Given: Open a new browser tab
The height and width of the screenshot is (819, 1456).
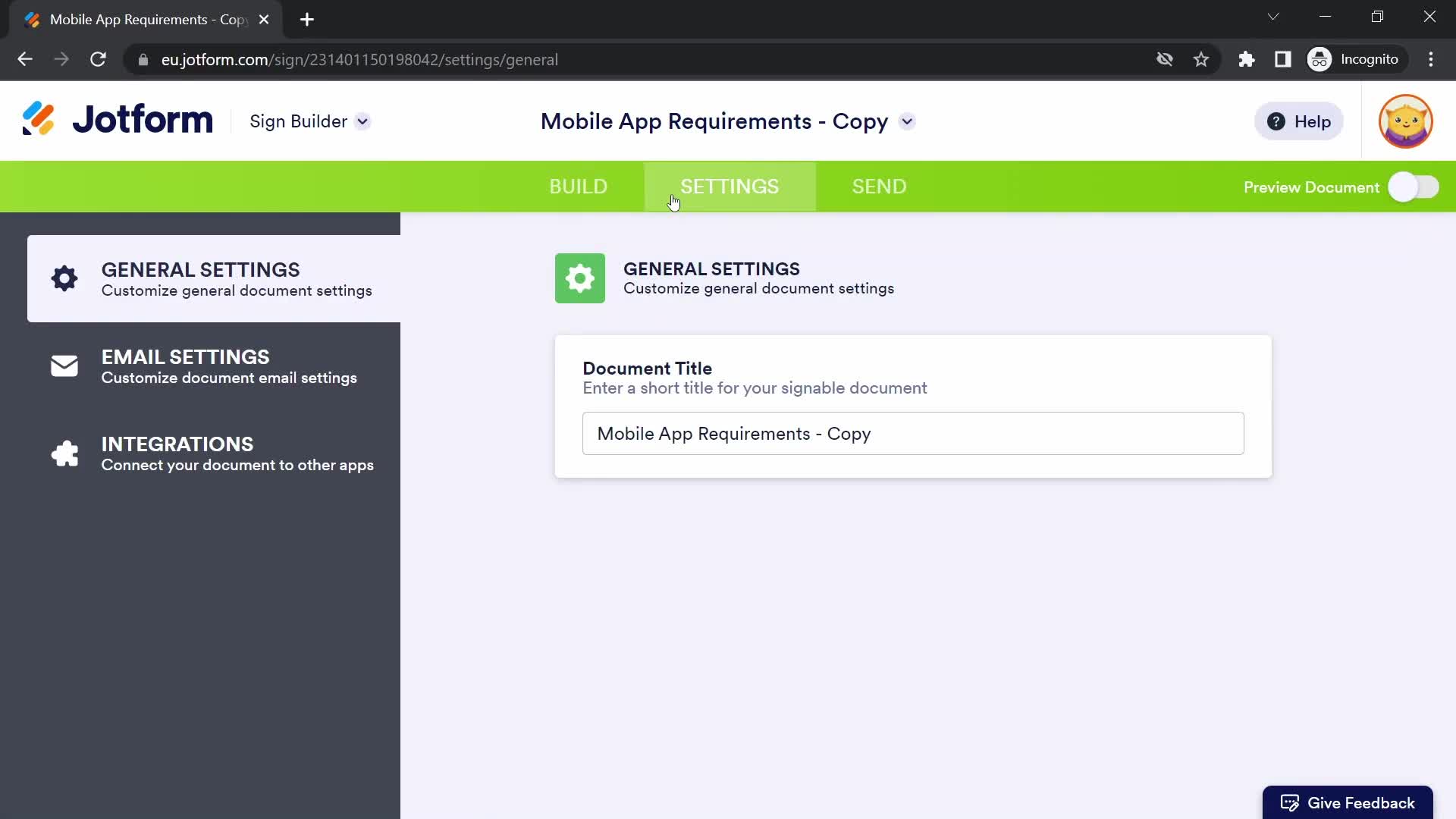Looking at the screenshot, I should click(x=307, y=20).
